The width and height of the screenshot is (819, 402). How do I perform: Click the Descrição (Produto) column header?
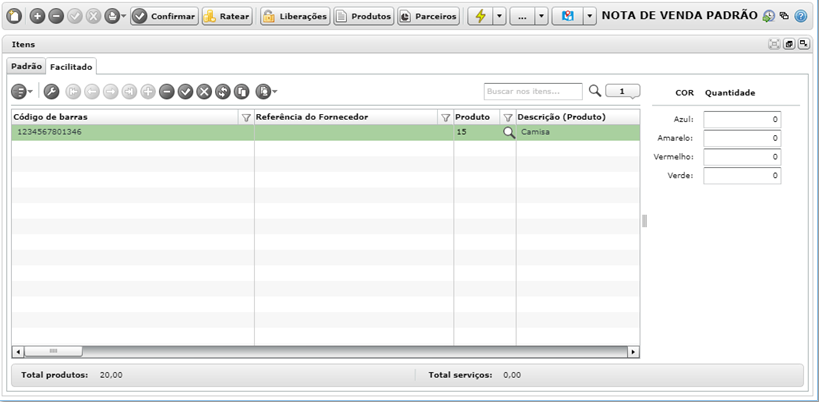coord(578,117)
